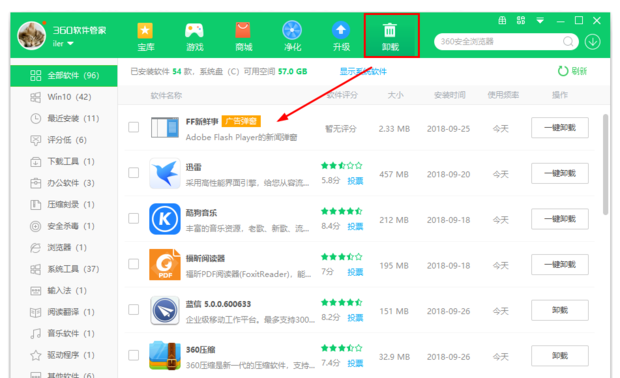The width and height of the screenshot is (620, 378).
Task: Open the 卸载 uninstall tab
Action: point(391,36)
